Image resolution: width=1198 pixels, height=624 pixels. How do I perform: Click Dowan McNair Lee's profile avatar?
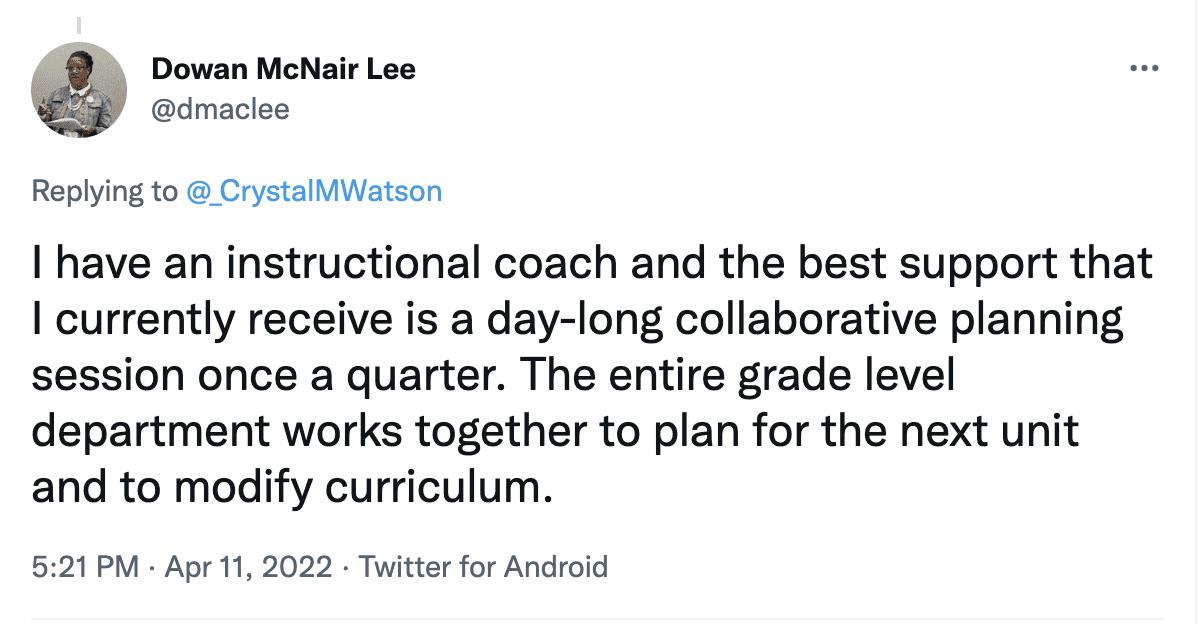coord(80,90)
